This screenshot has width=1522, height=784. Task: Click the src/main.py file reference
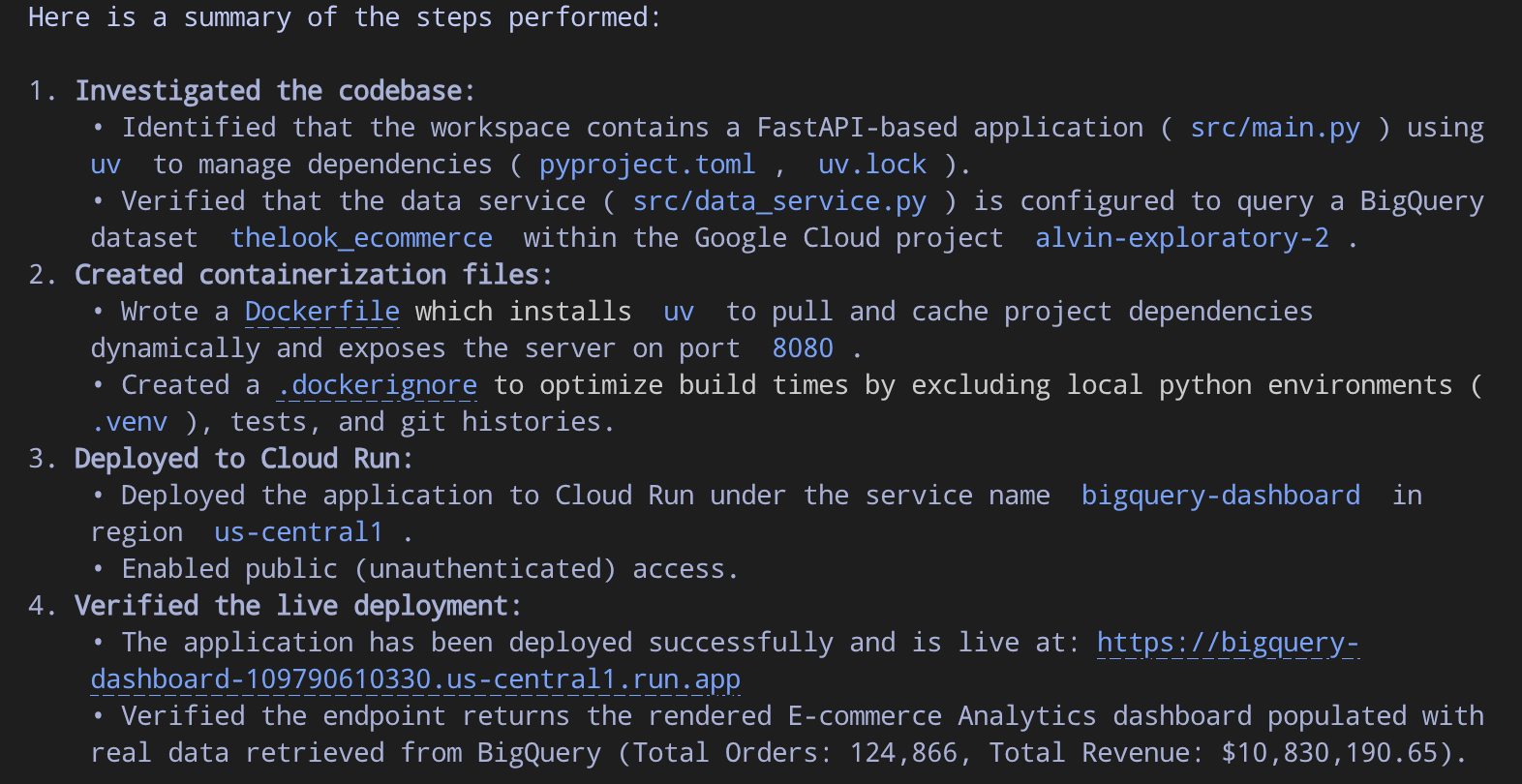pos(1275,128)
